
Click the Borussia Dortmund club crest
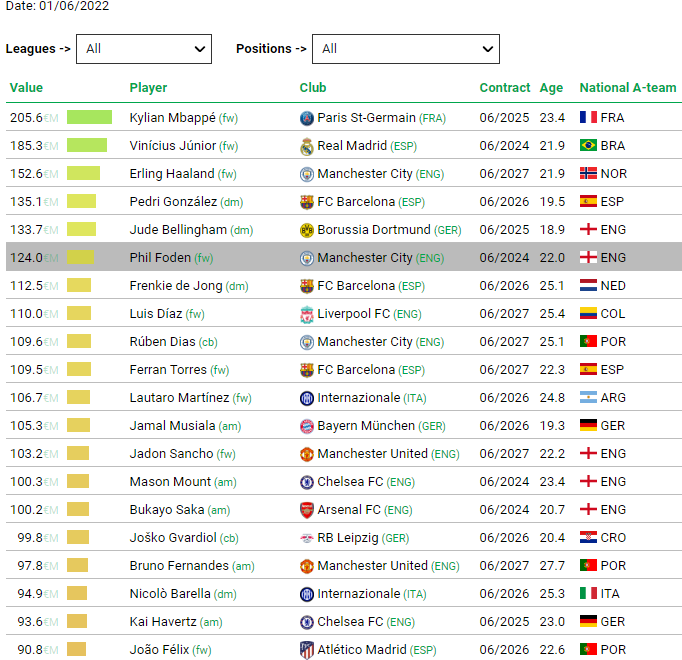(307, 230)
